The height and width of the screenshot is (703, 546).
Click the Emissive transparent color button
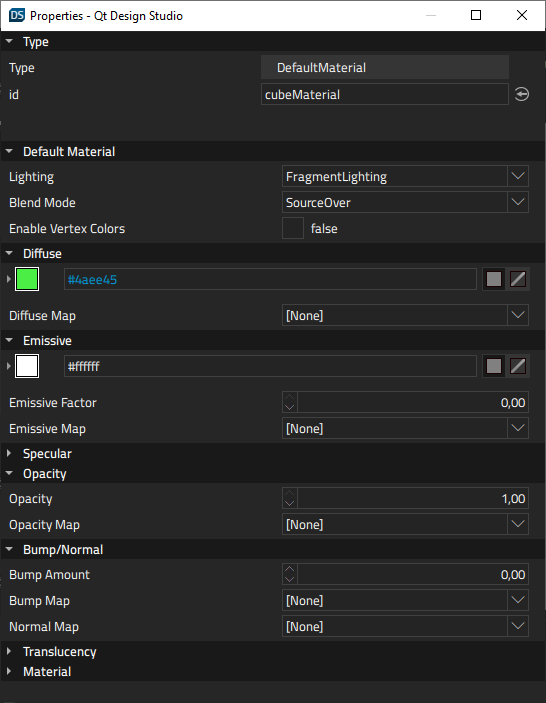point(518,366)
